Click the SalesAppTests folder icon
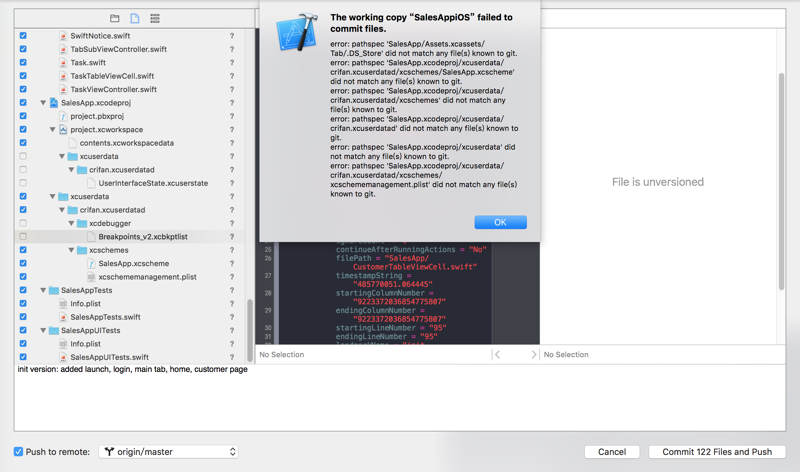 [x=54, y=290]
